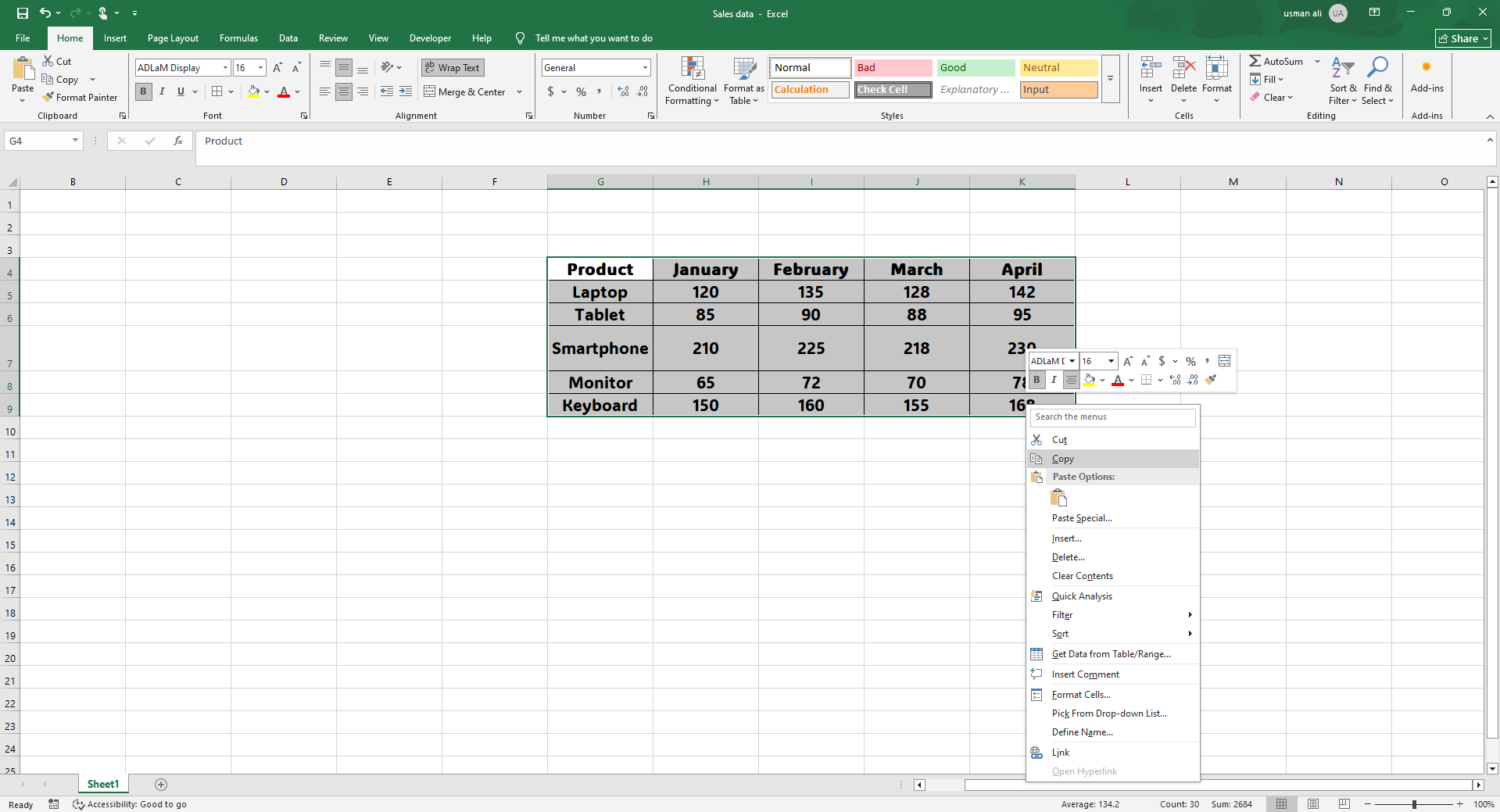Toggle ribbon Center horizontal alignment

click(x=344, y=91)
